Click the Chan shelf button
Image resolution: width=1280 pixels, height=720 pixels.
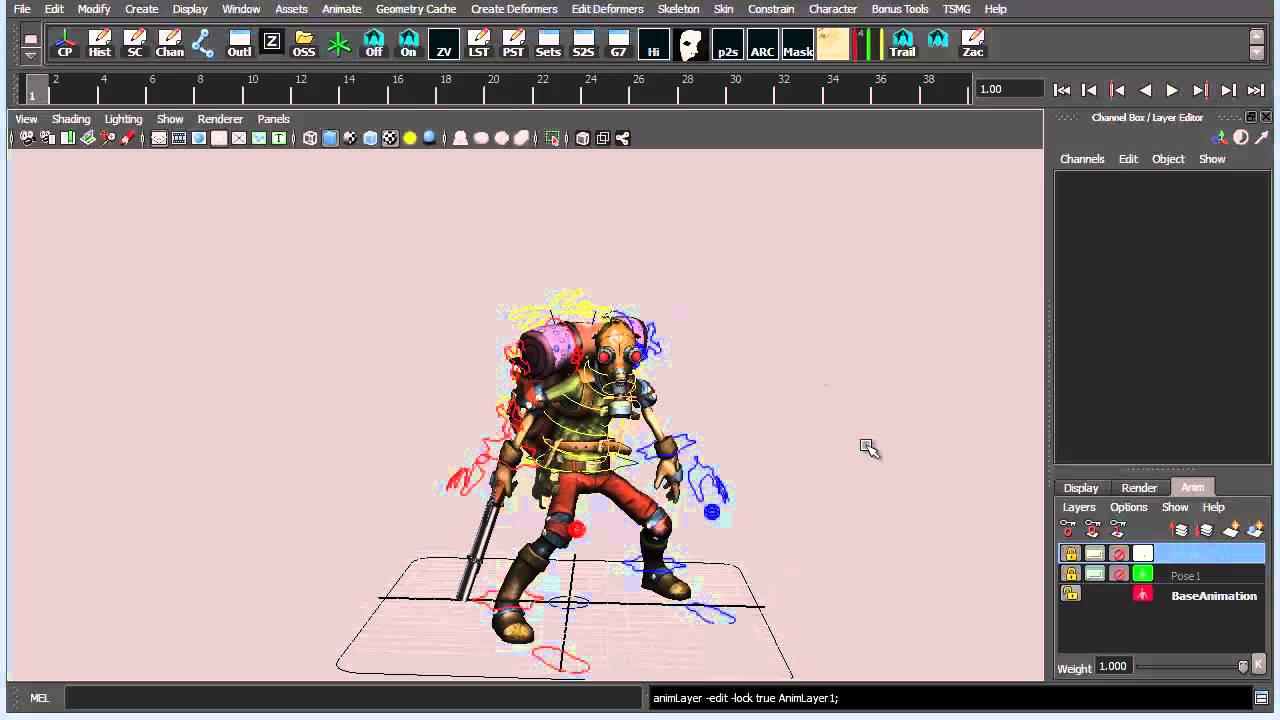pyautogui.click(x=169, y=44)
